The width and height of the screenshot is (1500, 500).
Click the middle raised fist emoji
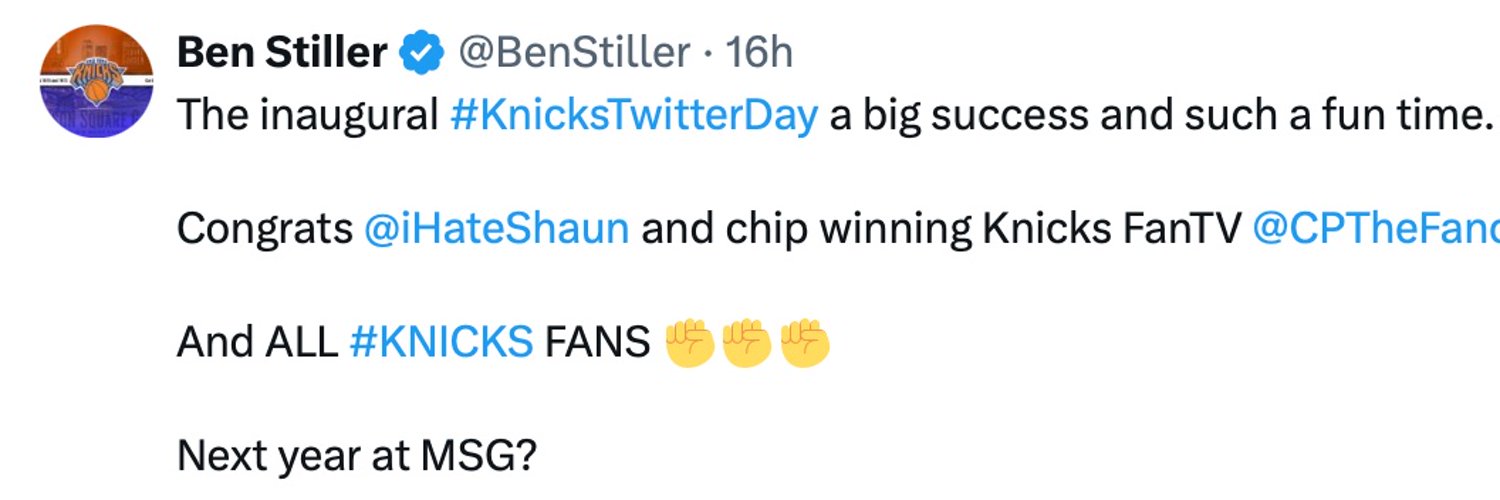click(747, 343)
